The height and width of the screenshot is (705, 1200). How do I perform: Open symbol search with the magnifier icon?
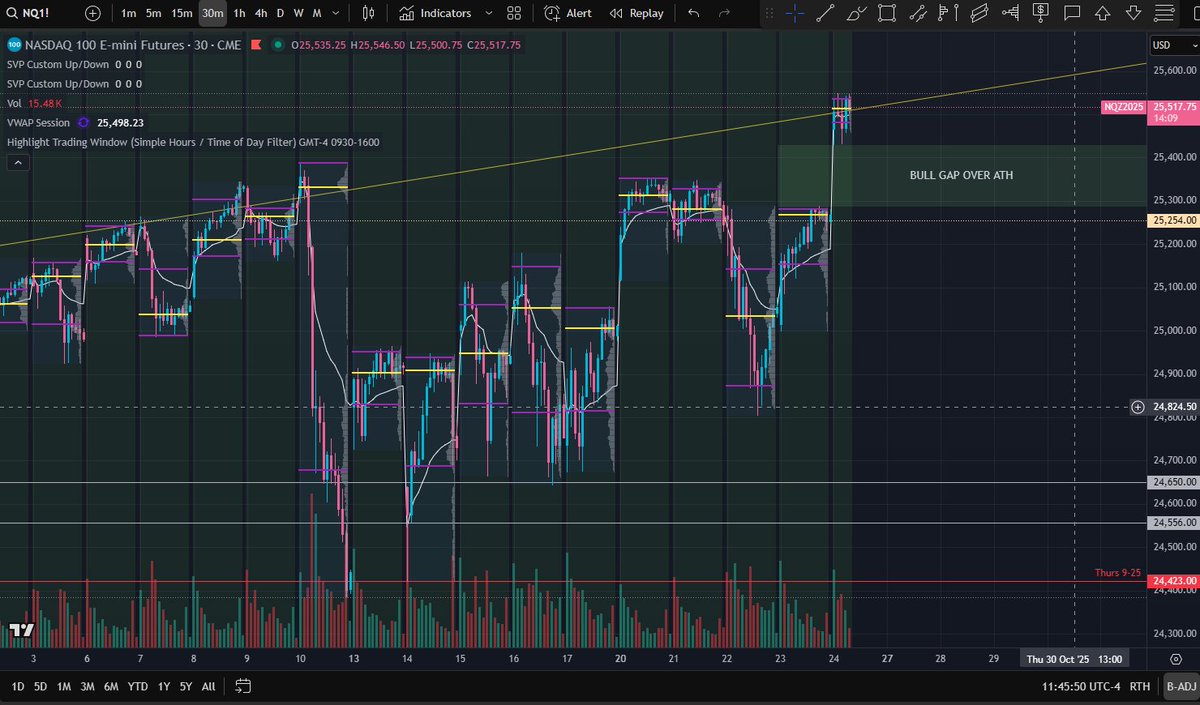(14, 13)
